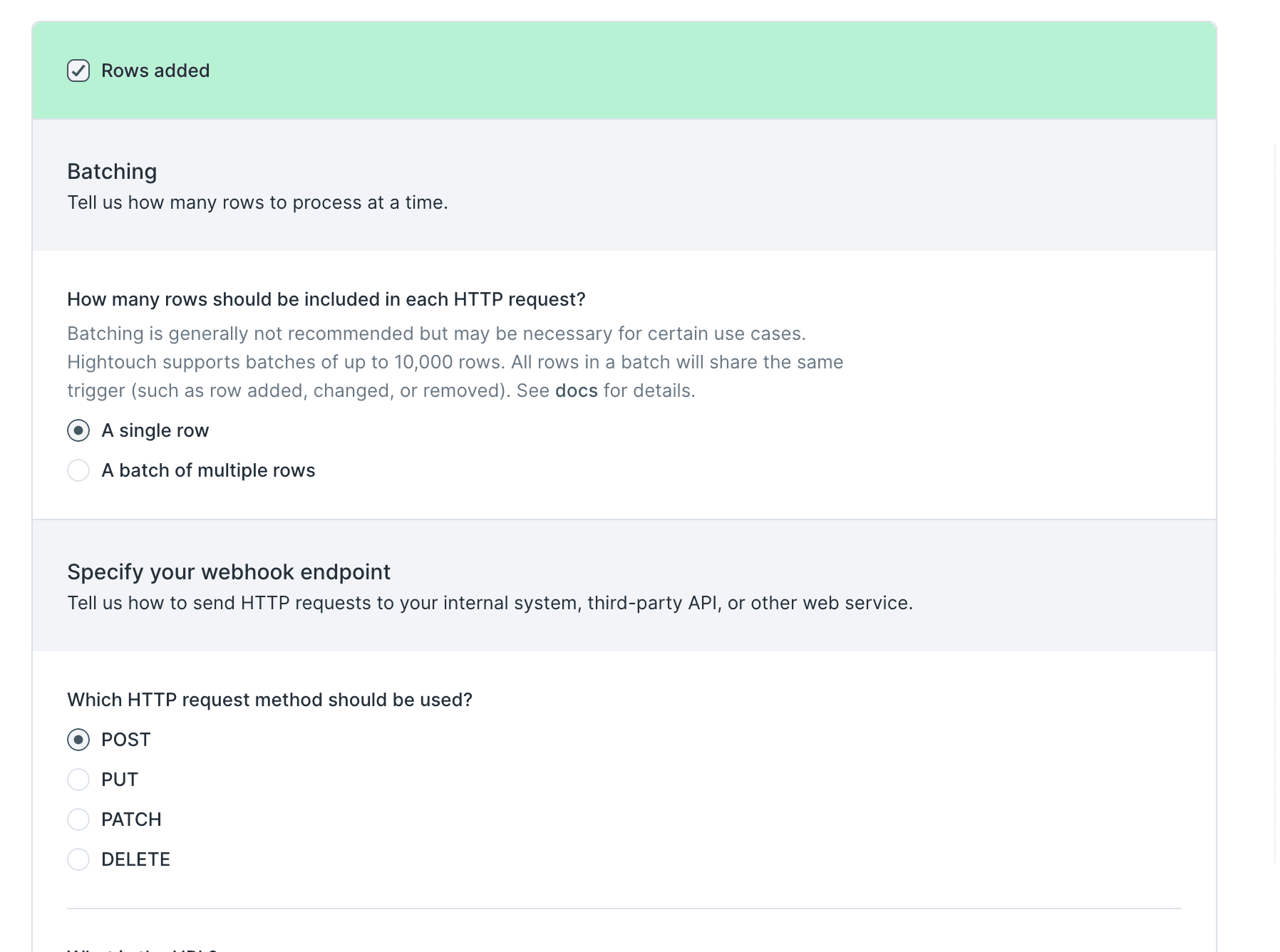Click the empty radio circle next to PUT

coord(79,780)
